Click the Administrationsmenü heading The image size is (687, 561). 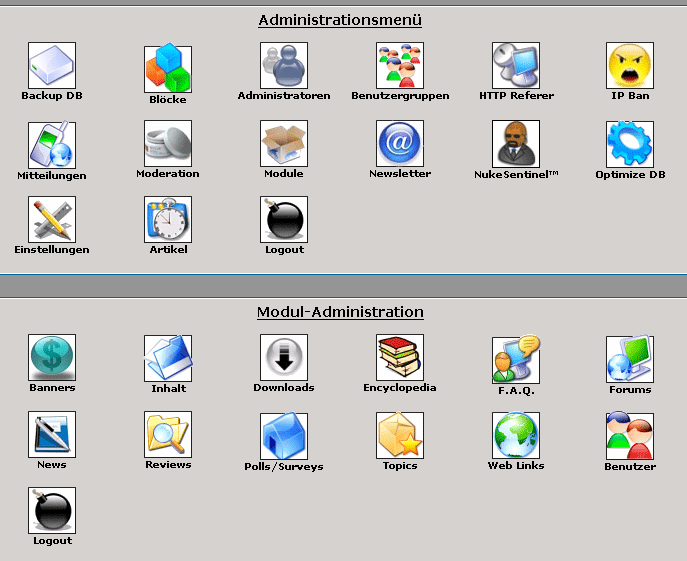(340, 20)
